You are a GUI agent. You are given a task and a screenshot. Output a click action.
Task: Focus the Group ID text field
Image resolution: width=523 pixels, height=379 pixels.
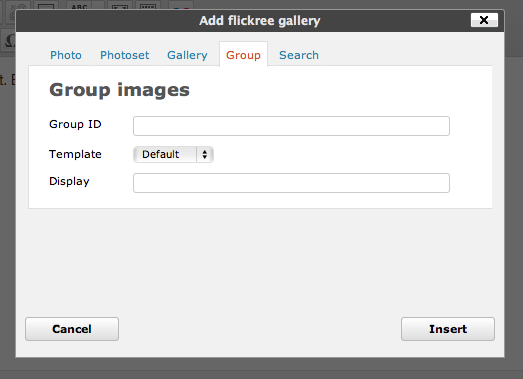291,126
